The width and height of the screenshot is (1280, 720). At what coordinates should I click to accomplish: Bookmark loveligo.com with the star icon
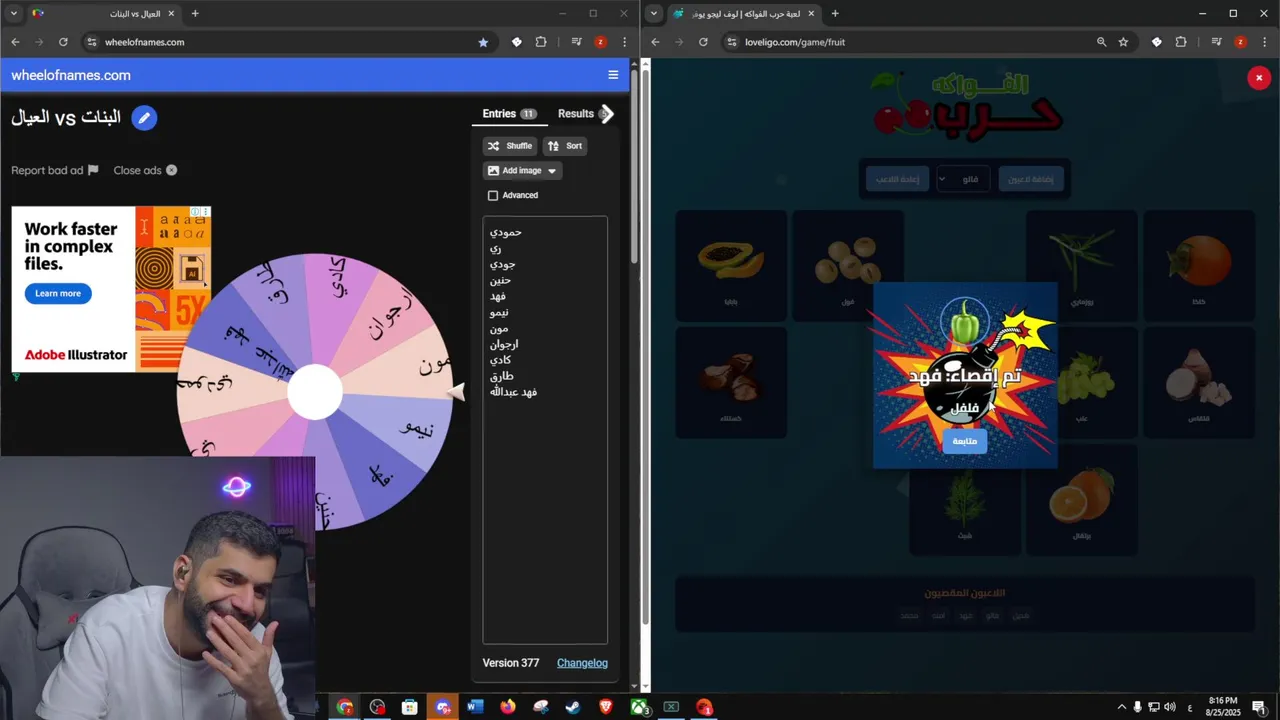point(1123,42)
